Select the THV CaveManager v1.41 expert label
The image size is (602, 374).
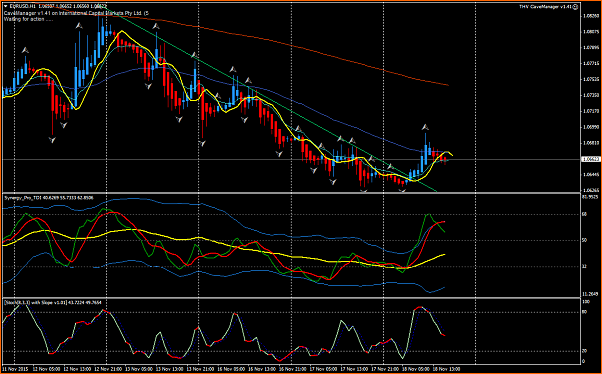coord(546,7)
